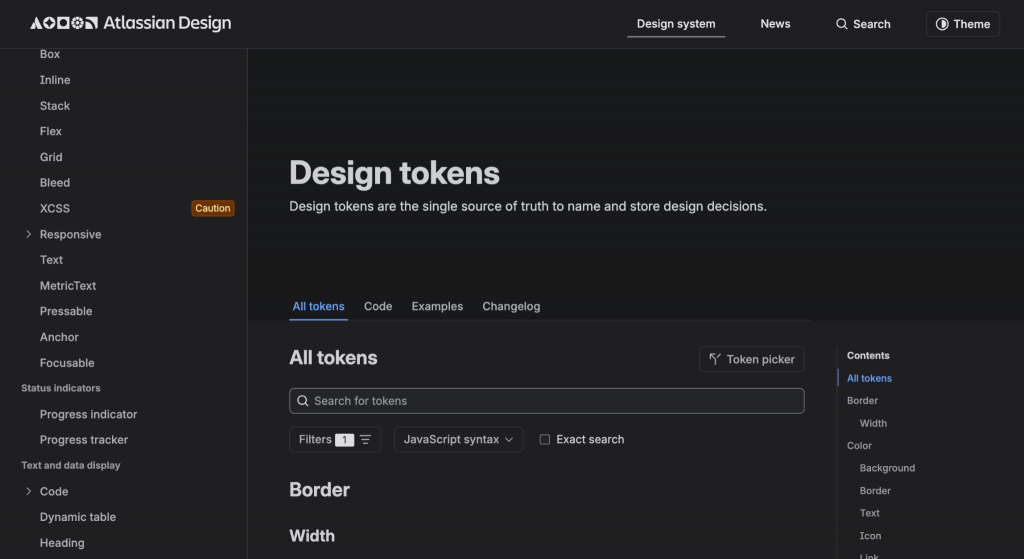
Task: Open the JavaScript syntax dropdown
Action: pos(458,439)
